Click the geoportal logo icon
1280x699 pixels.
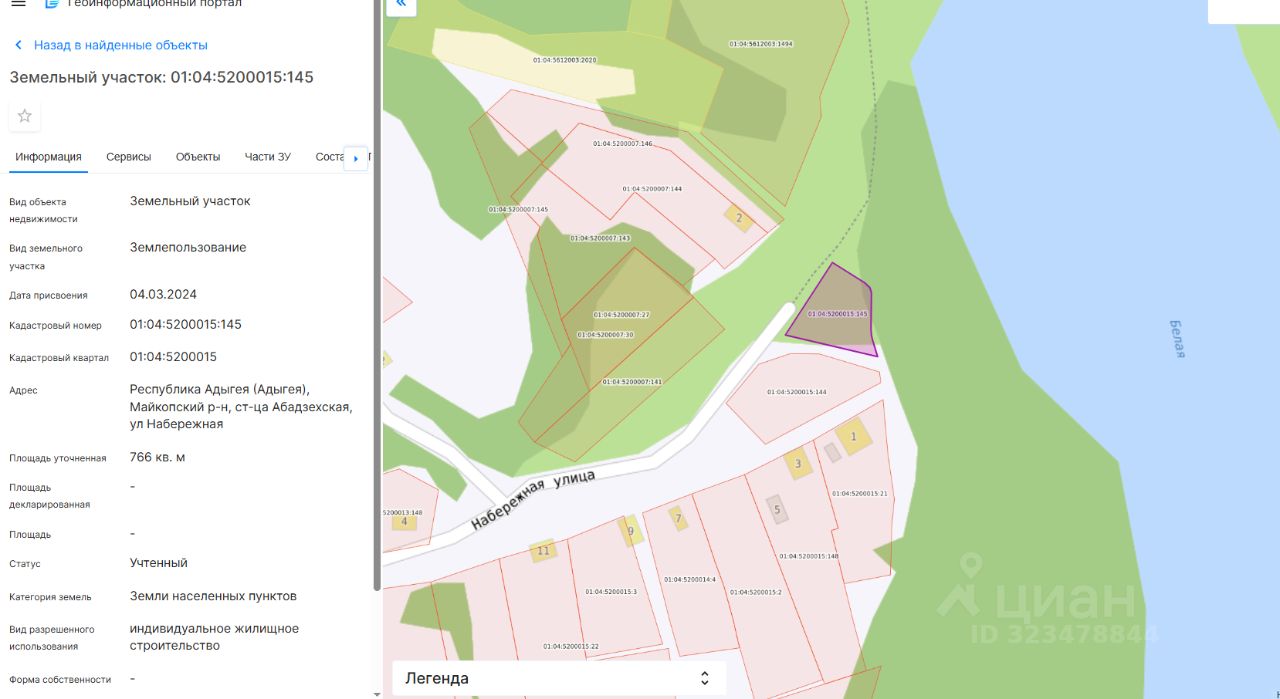52,4
